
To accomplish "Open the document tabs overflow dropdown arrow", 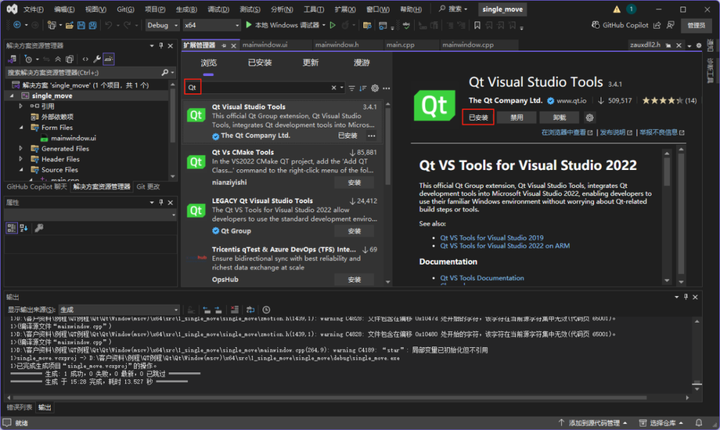I will [x=689, y=45].
